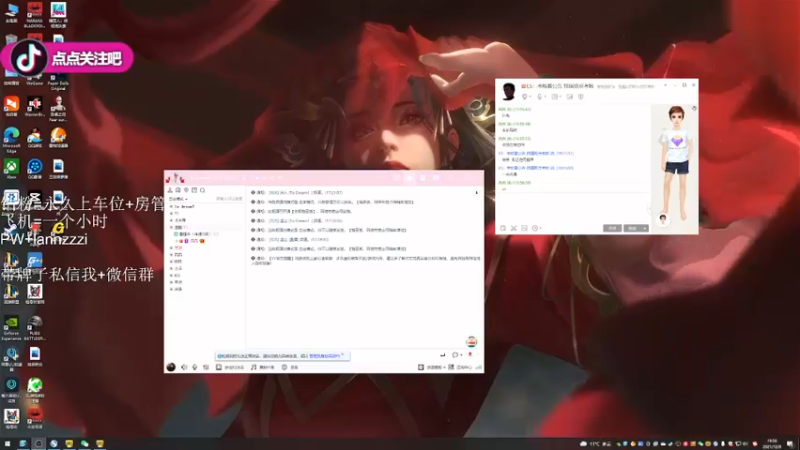Click the microphone icon in chat window toolbar
This screenshot has width=800, height=450.
[540, 97]
